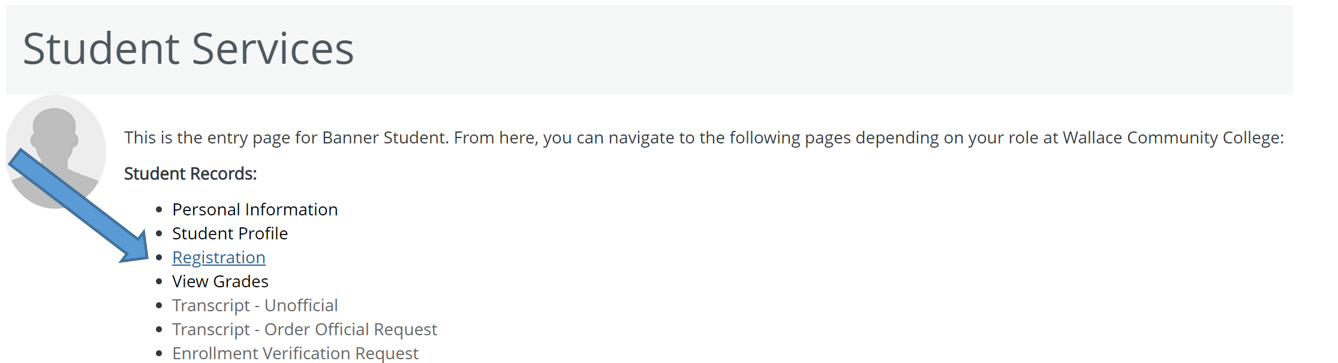The width and height of the screenshot is (1338, 363).
Task: Click the Banner Student intro sentence
Action: (x=703, y=138)
